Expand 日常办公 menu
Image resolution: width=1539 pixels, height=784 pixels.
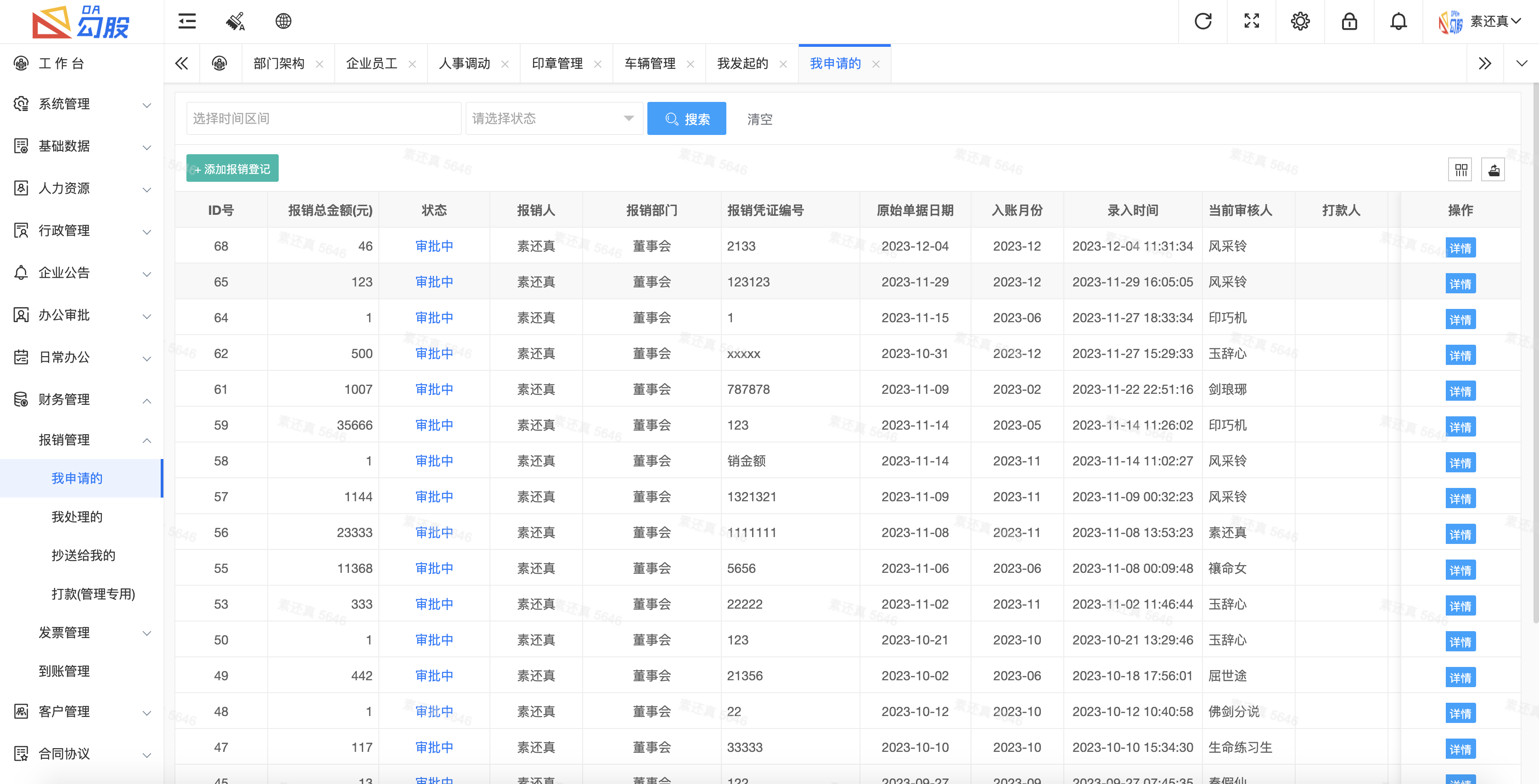click(x=81, y=357)
